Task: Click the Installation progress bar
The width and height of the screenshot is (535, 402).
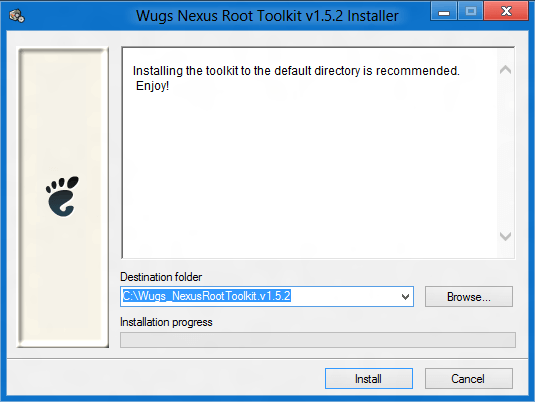Action: coord(318,340)
